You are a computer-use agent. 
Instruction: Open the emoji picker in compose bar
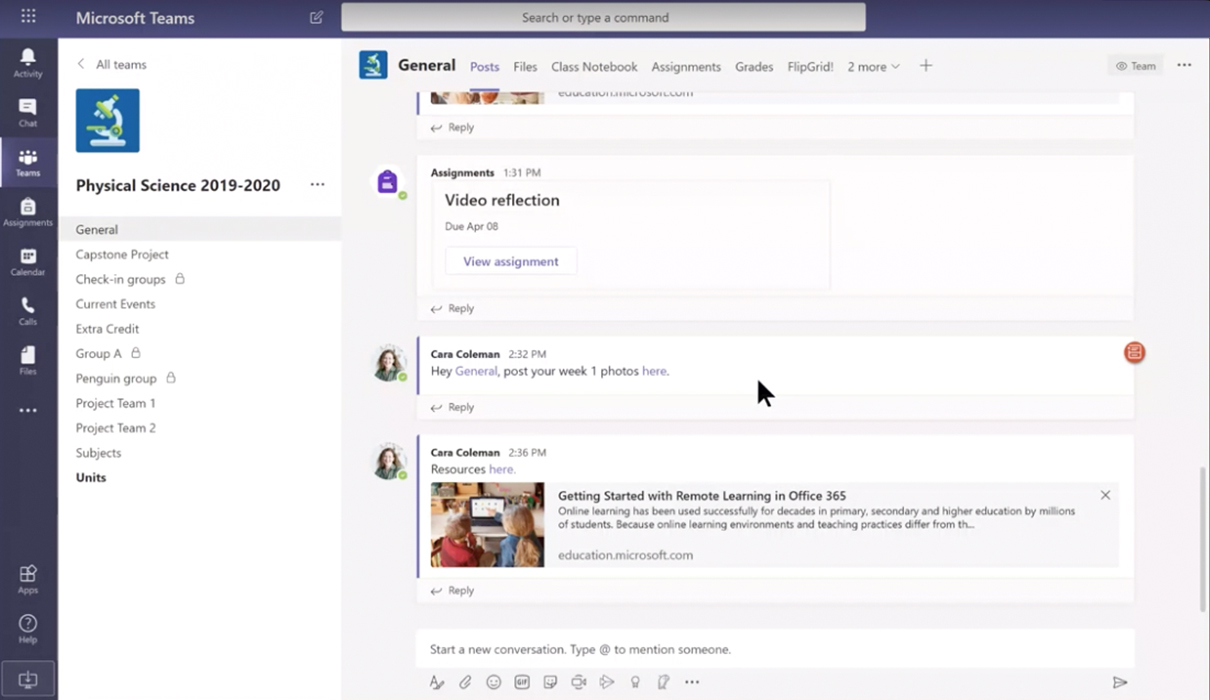tap(493, 682)
